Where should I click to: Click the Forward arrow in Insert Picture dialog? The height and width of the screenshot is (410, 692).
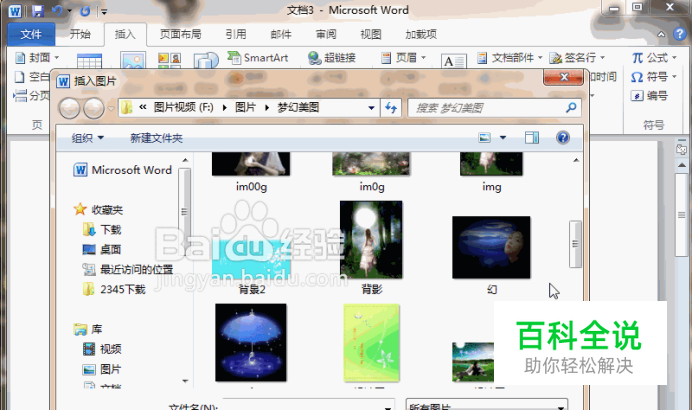click(94, 108)
